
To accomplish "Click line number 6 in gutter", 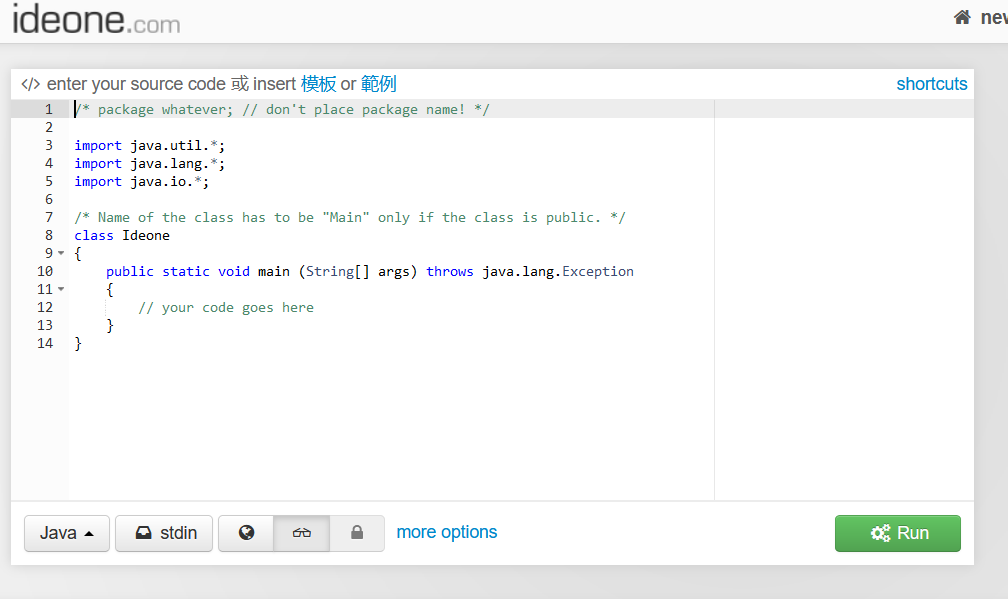I will [x=49, y=199].
